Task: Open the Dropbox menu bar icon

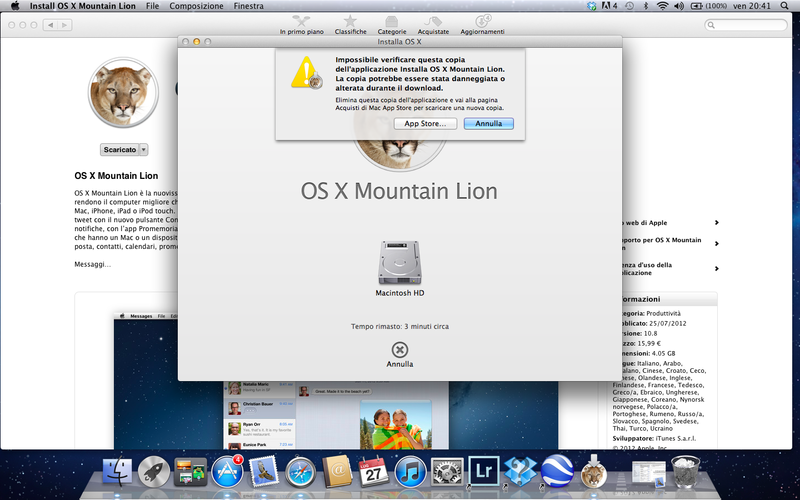Action: pos(591,6)
